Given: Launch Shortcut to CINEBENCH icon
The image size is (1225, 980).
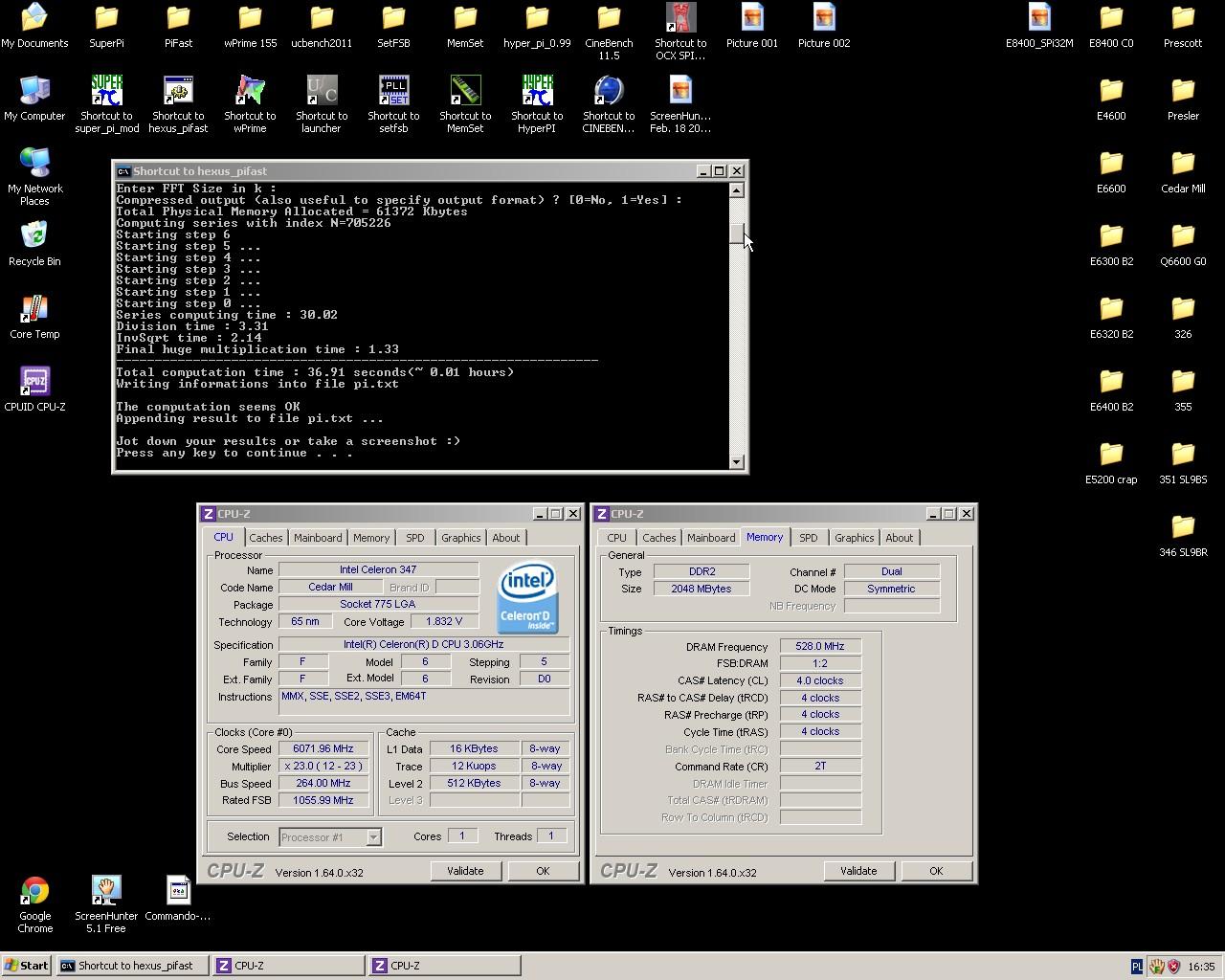Looking at the screenshot, I should point(609,104).
